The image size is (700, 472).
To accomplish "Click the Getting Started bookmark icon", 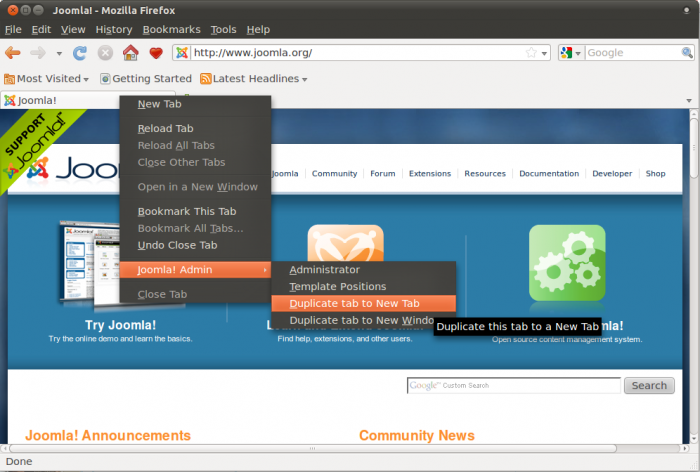I will coord(105,79).
